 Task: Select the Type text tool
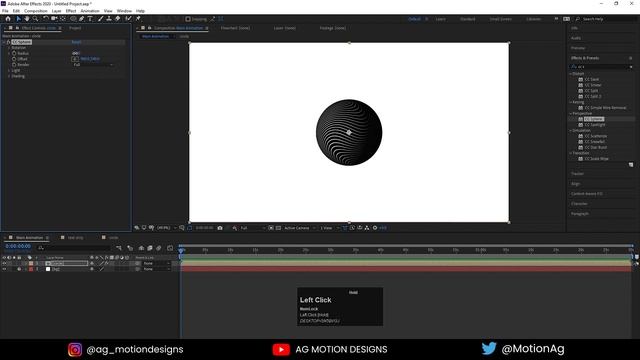point(90,19)
